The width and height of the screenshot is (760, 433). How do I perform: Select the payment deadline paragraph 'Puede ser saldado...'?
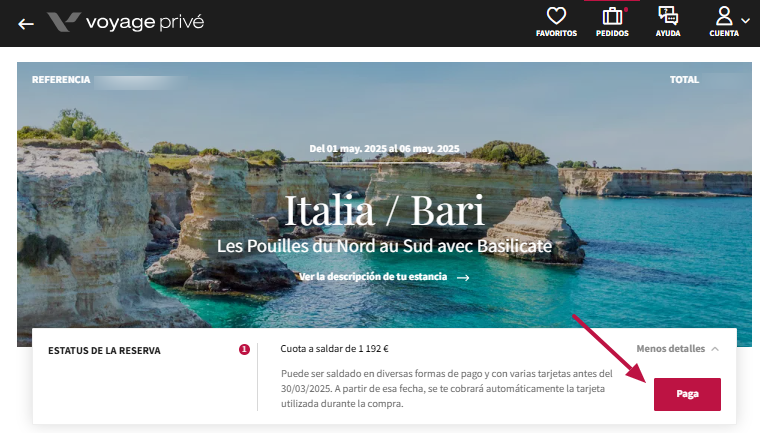point(446,388)
